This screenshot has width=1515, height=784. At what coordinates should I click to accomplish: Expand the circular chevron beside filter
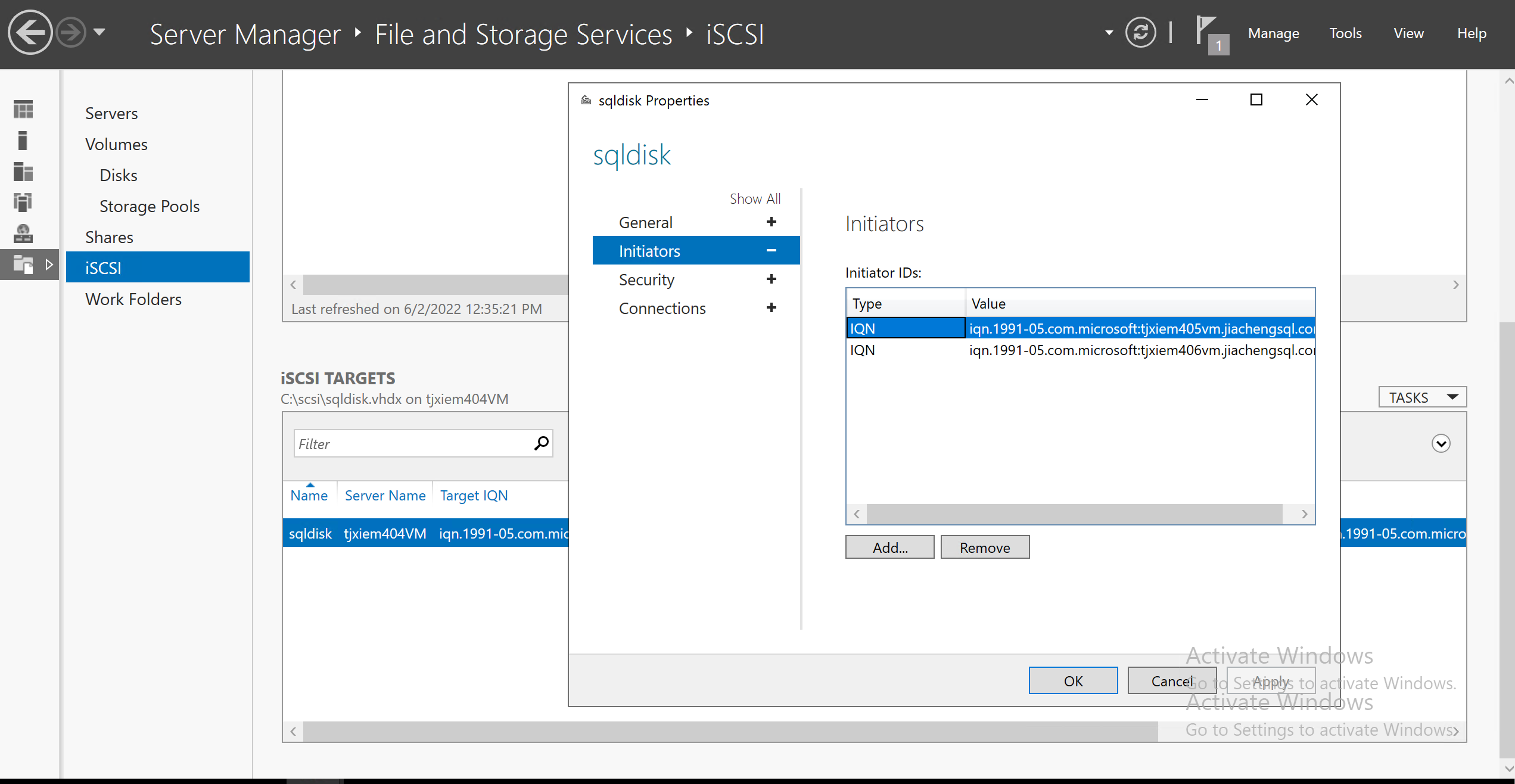pos(1441,443)
